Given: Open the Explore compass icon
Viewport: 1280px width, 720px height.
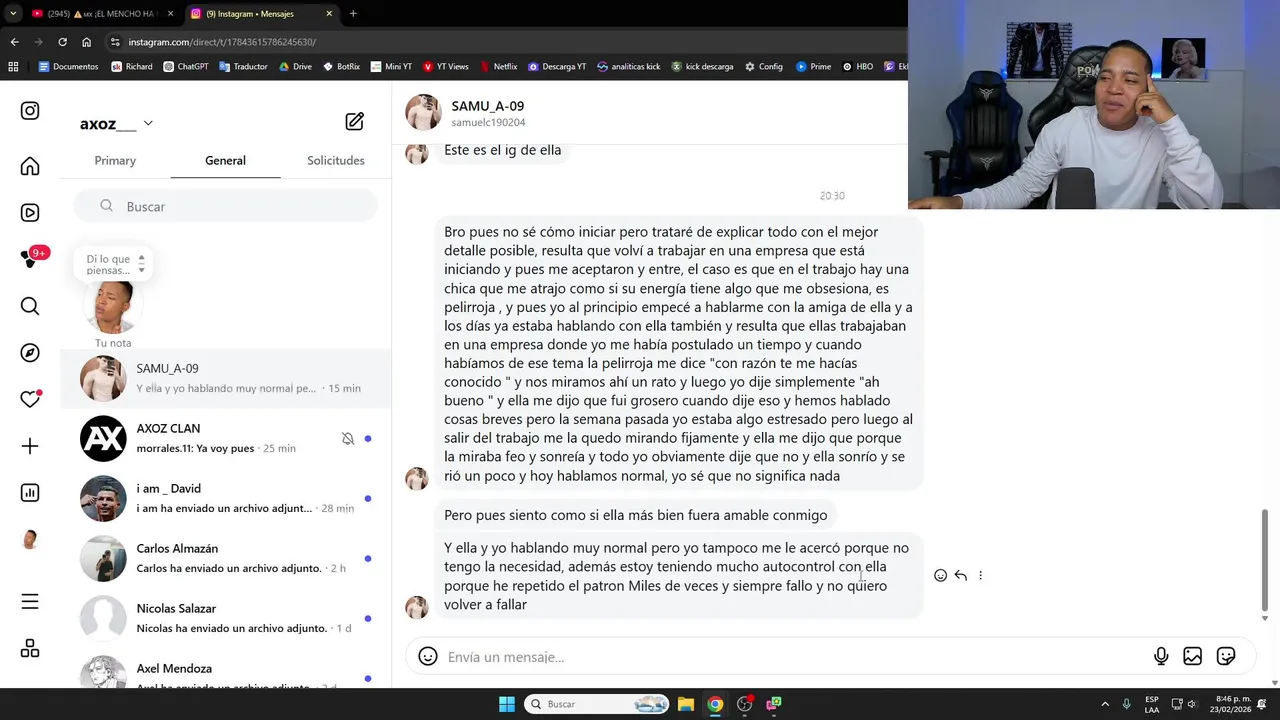Looking at the screenshot, I should (30, 353).
